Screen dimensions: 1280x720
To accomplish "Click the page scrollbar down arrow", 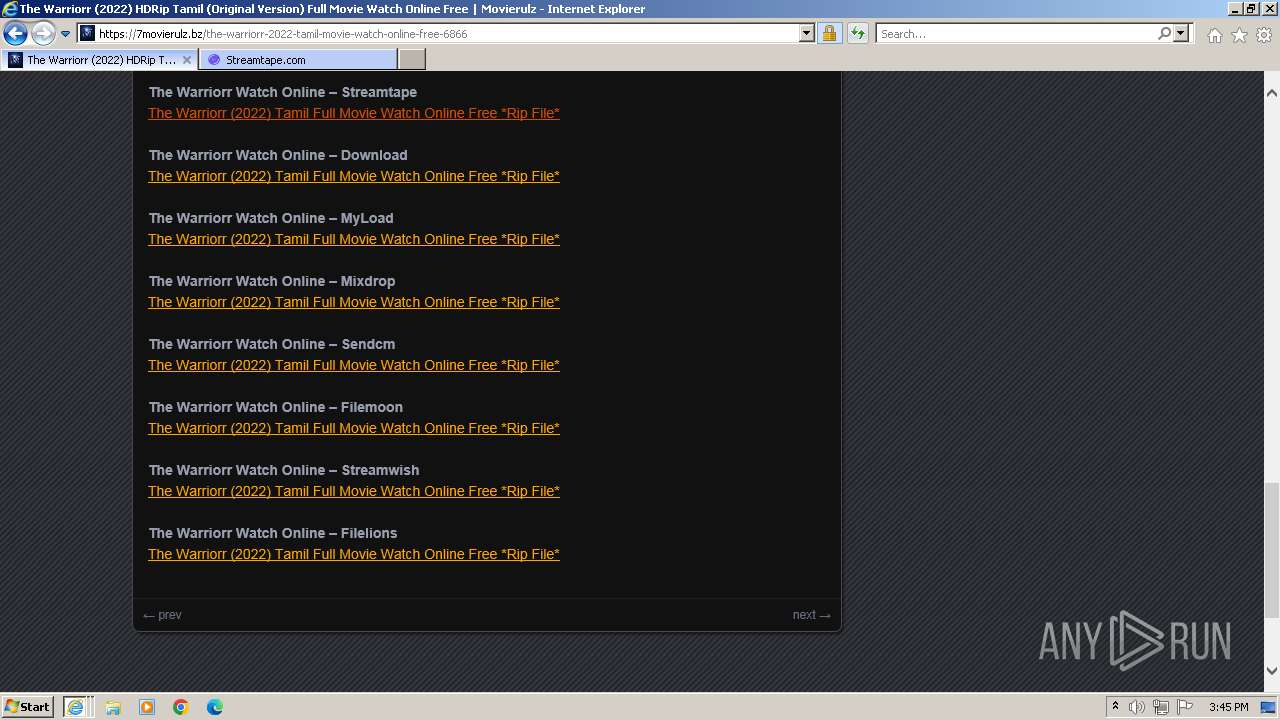I will pos(1271,671).
